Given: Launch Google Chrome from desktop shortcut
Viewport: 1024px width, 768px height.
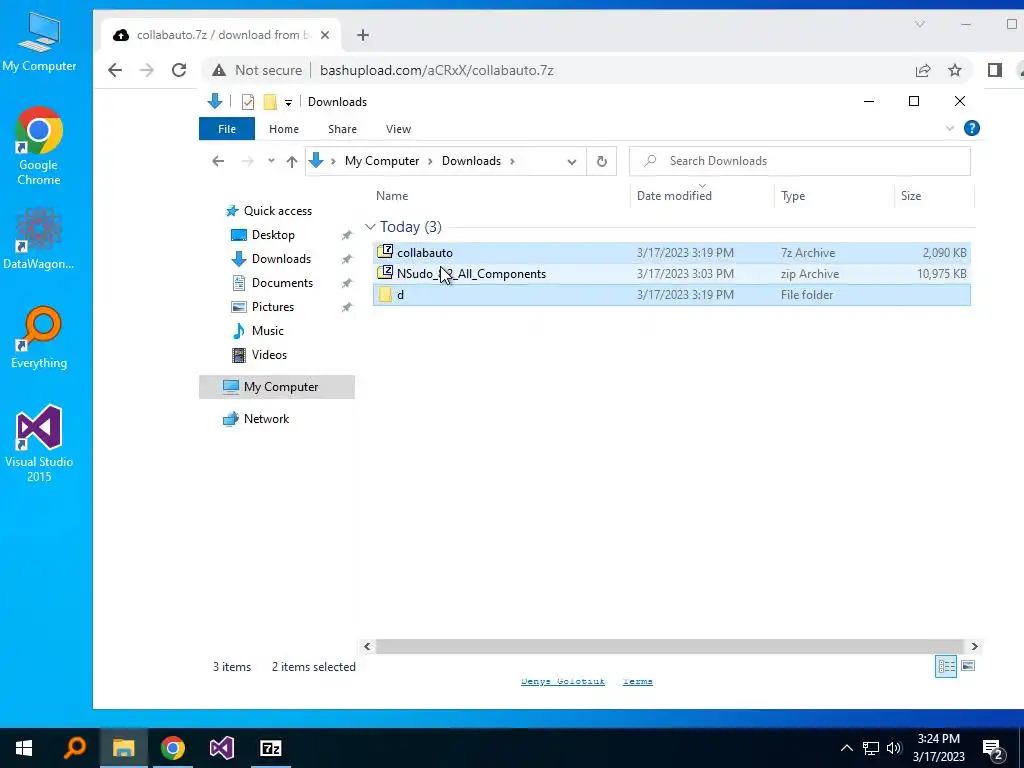Looking at the screenshot, I should coord(39,146).
